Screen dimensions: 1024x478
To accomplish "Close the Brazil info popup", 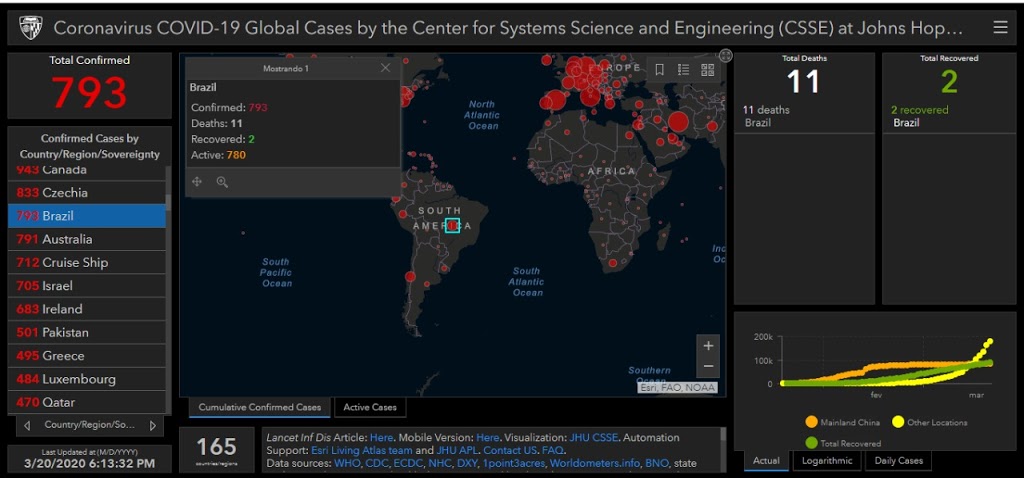I will tap(385, 68).
